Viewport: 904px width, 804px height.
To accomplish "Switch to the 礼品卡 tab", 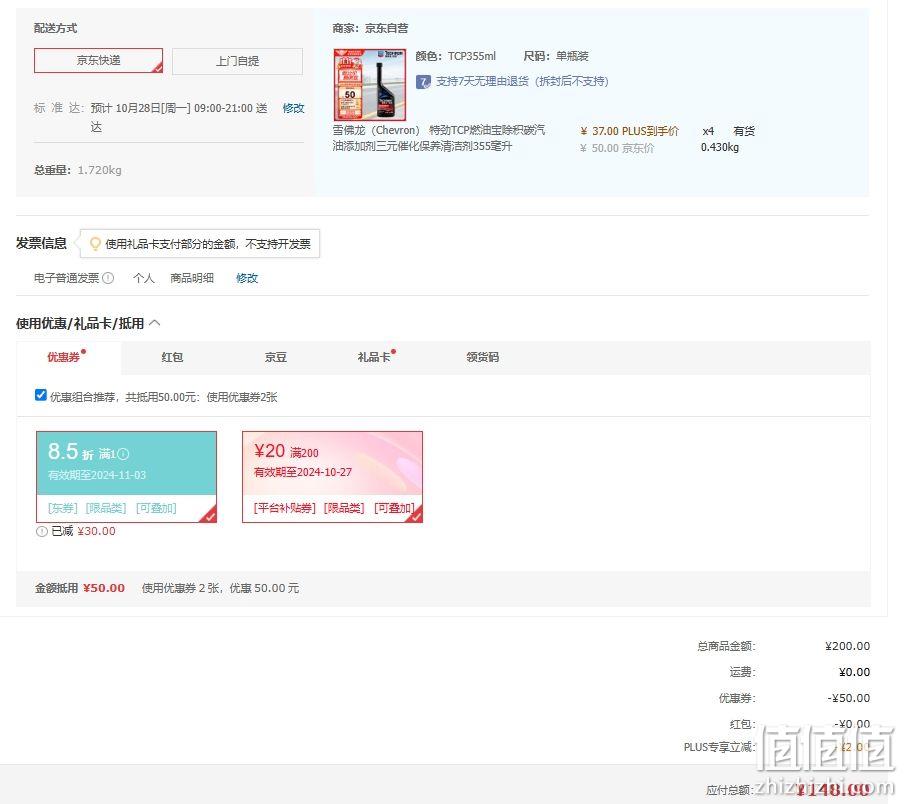I will [374, 357].
